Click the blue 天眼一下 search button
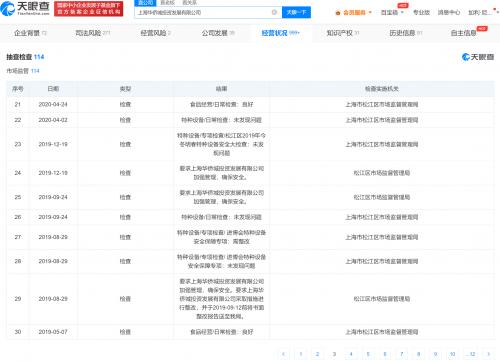 coord(296,12)
